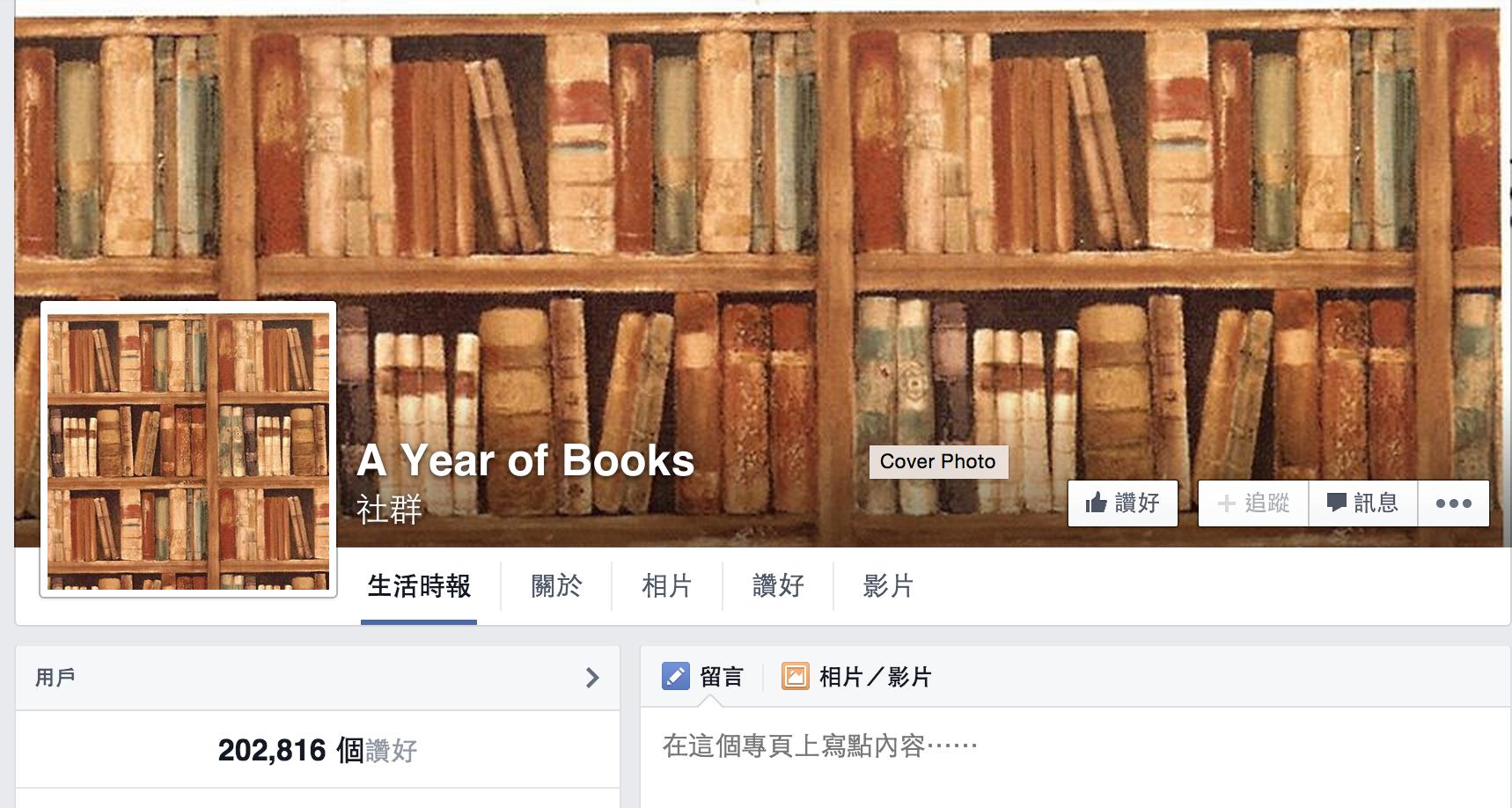Click the speech bubble icon beside 訊息
The image size is (1512, 808).
pyautogui.click(x=1336, y=503)
